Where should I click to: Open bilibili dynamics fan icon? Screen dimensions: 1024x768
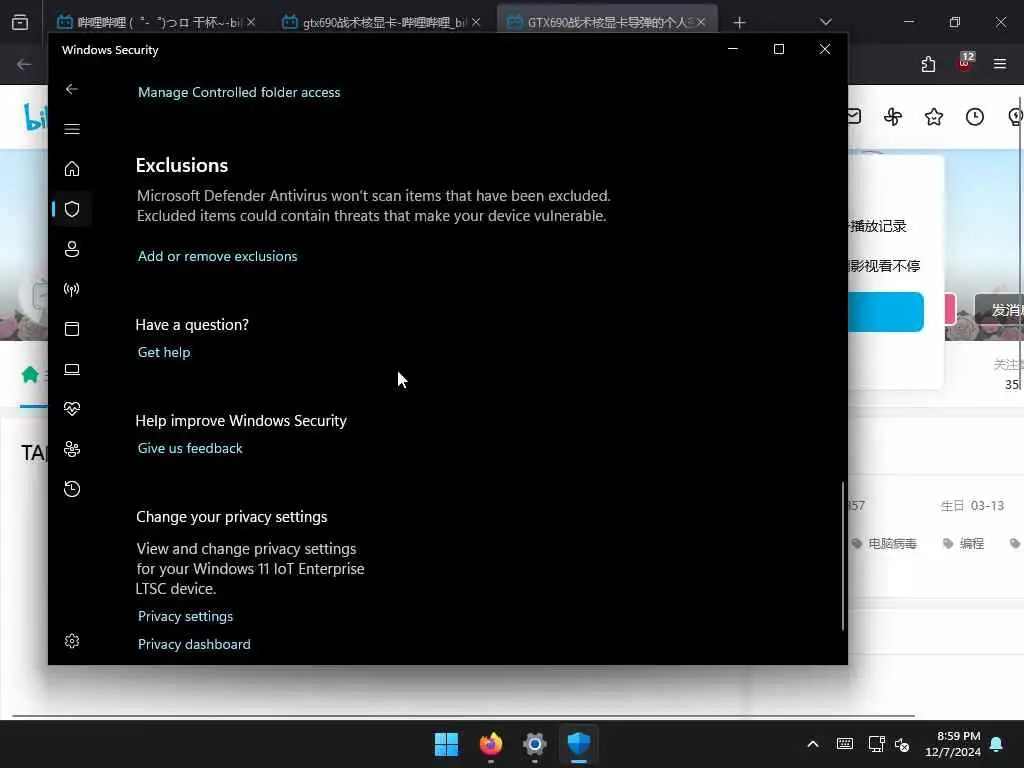893,117
